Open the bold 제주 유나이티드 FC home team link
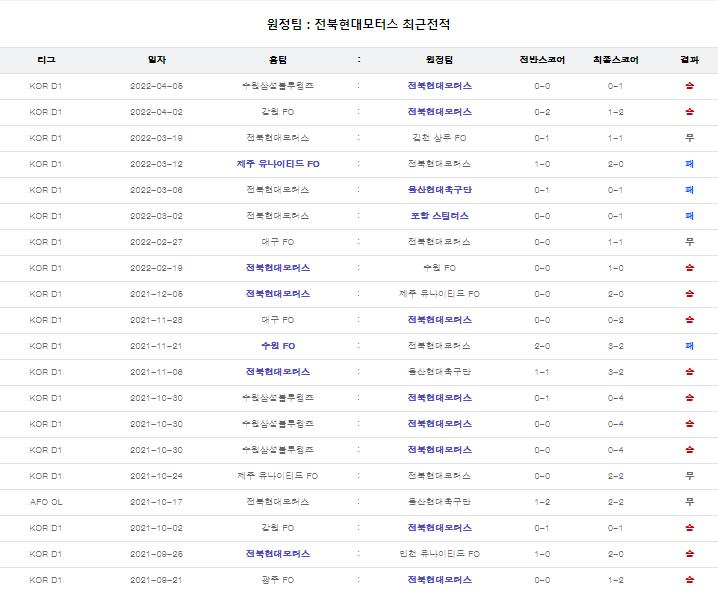Screen dimensions: 718x593 (278, 164)
